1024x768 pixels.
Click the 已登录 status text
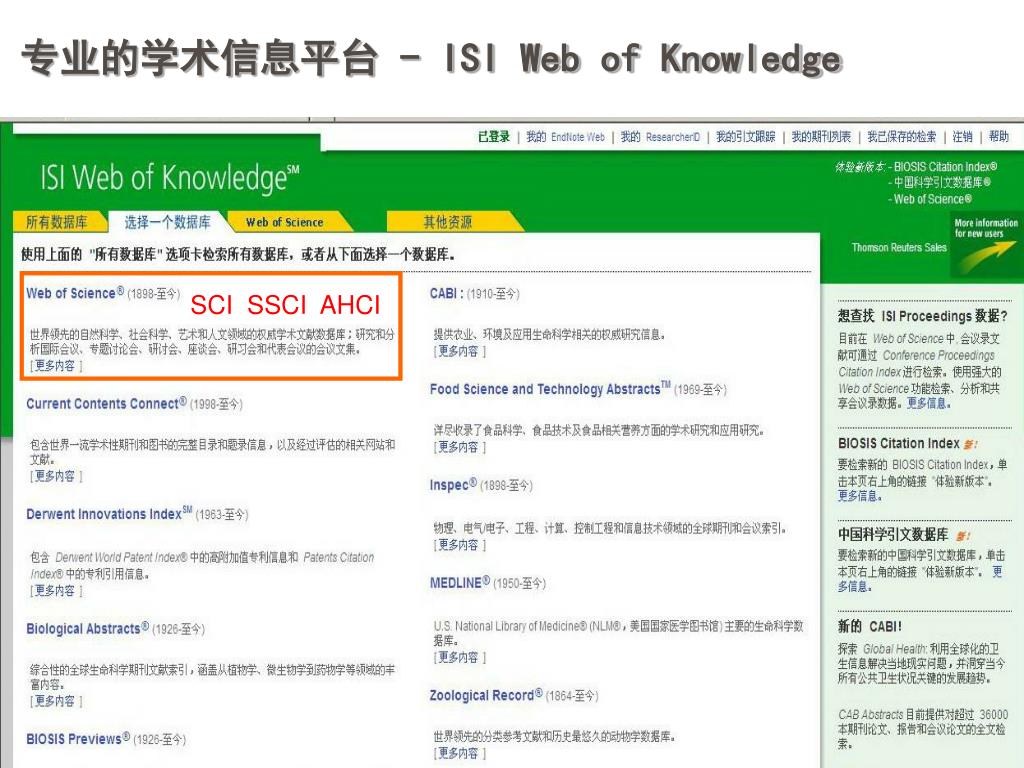pos(494,136)
